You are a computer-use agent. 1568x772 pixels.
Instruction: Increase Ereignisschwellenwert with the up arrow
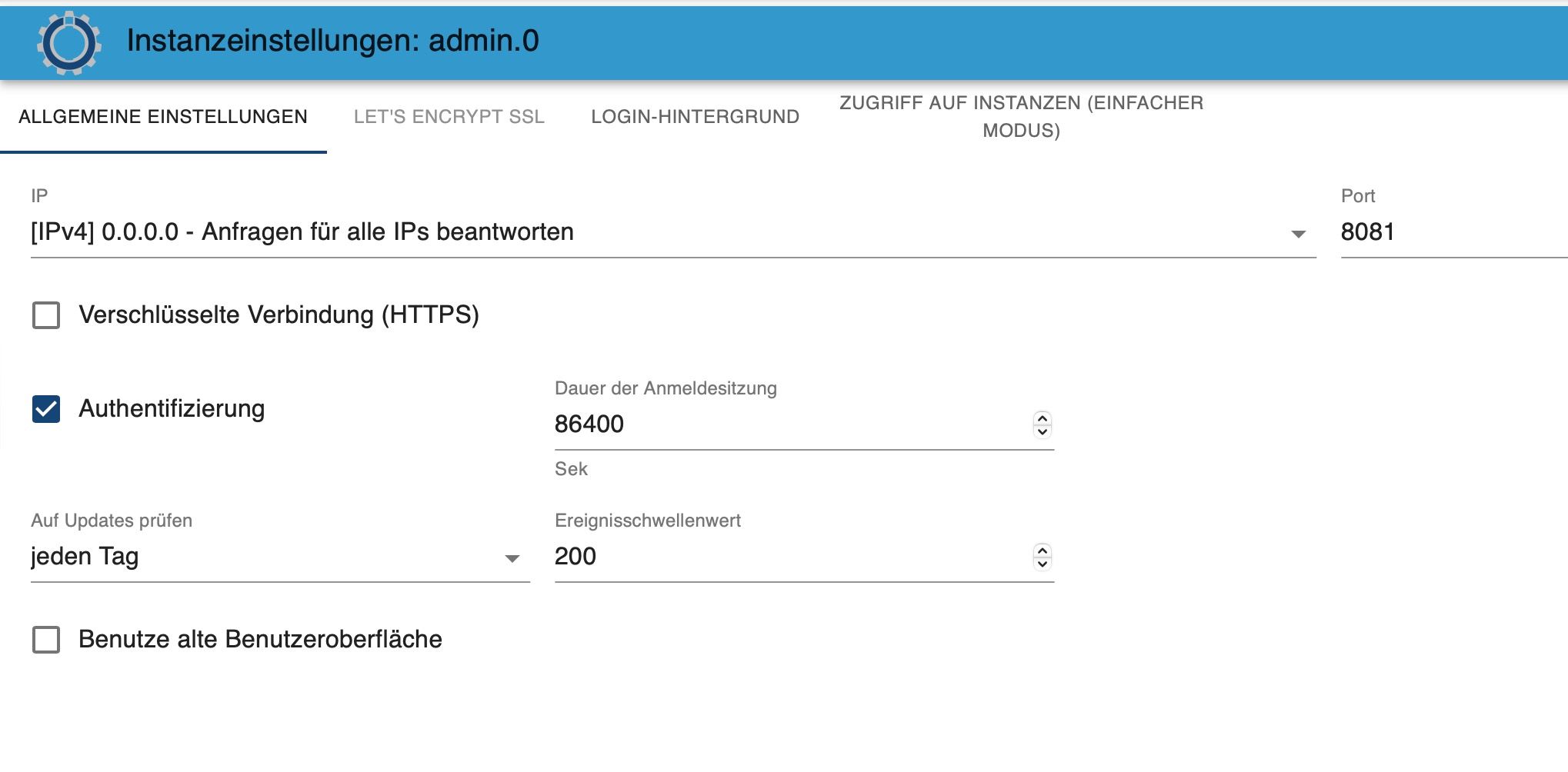click(1043, 551)
